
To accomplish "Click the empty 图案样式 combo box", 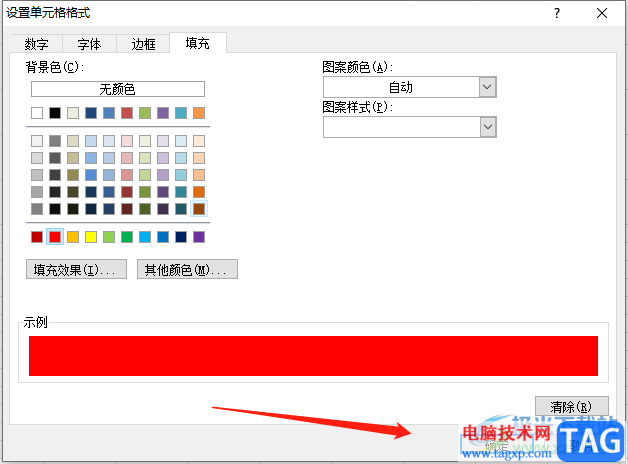I will [x=410, y=127].
